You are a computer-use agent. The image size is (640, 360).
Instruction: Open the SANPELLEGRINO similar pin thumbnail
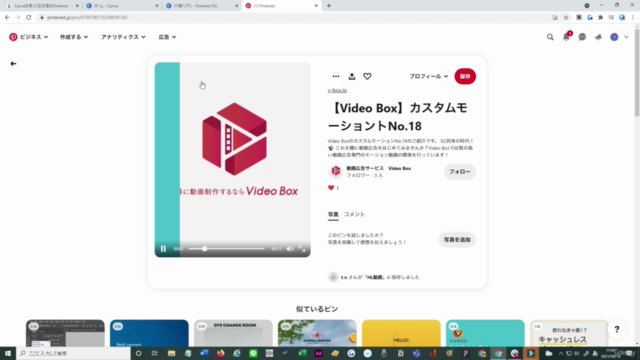pyautogui.click(x=317, y=333)
